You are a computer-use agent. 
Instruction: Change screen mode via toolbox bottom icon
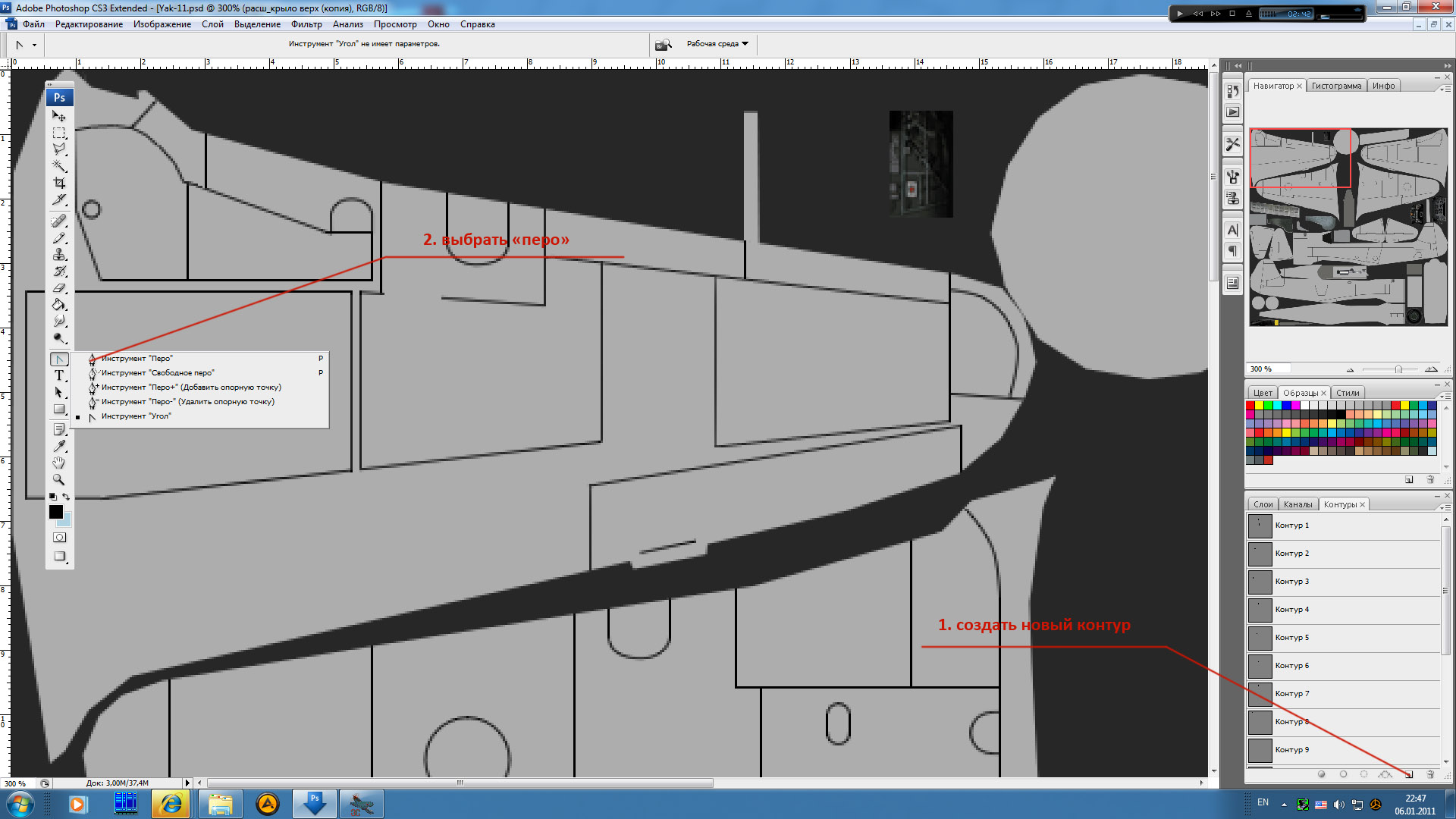coord(59,557)
